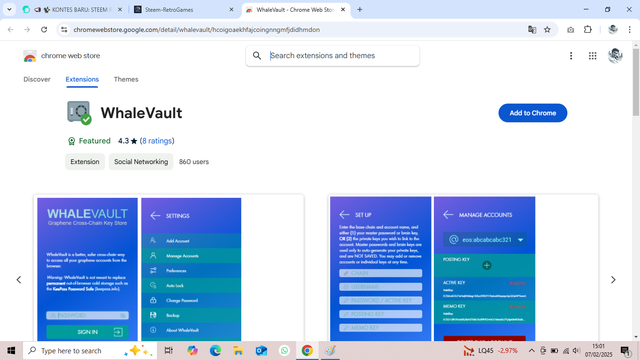Click the taskbar search box
The width and height of the screenshot is (640, 360).
point(90,351)
